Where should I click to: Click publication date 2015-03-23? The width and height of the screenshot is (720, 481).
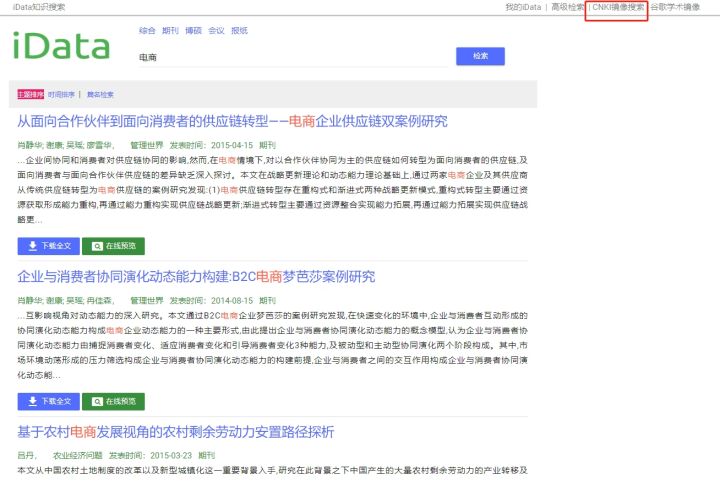(x=171, y=455)
